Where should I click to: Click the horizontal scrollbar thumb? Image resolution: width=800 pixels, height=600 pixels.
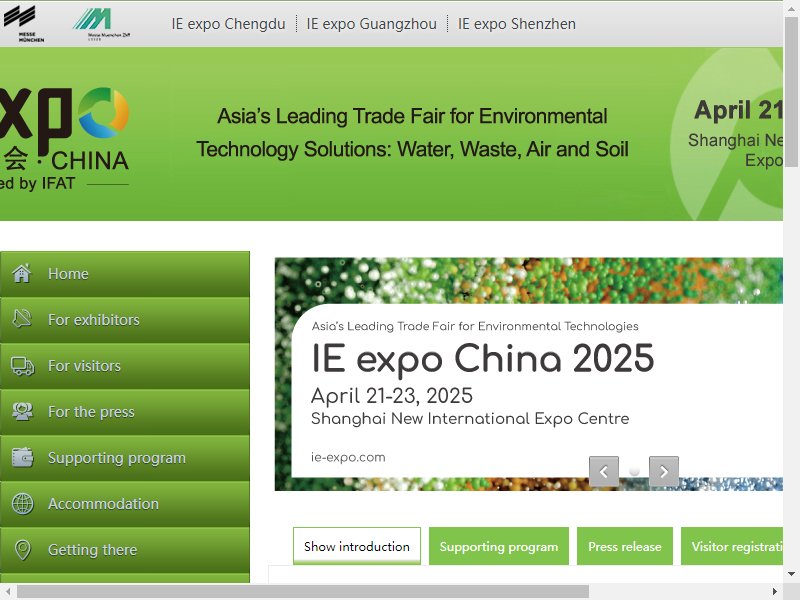303,592
